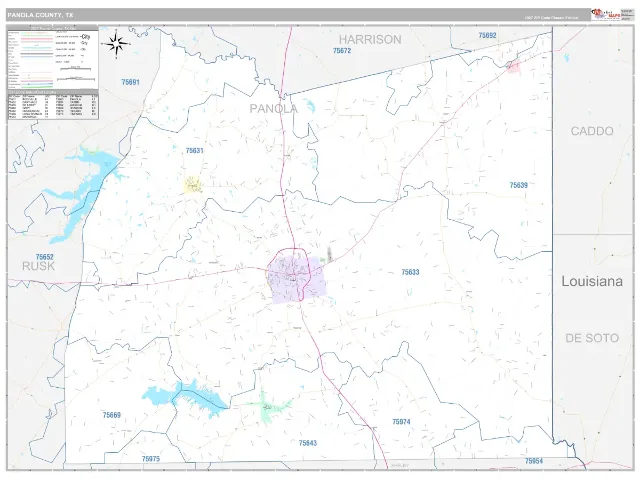Screen dimensions: 640x480
Task: Click ZIP code label 75974
Action: 401,422
